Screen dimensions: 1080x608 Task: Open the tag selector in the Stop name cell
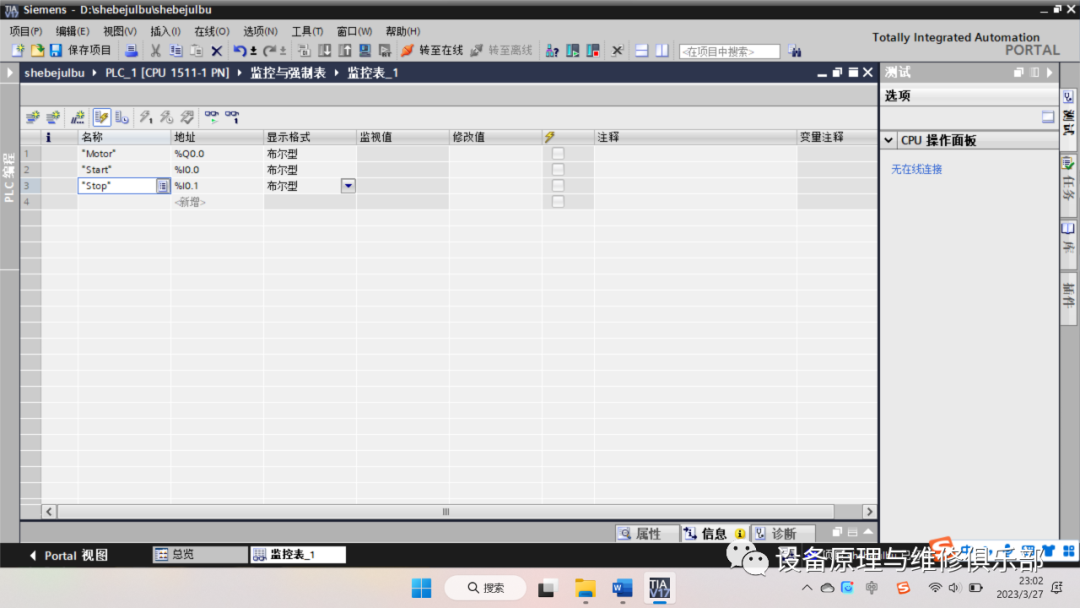click(163, 185)
